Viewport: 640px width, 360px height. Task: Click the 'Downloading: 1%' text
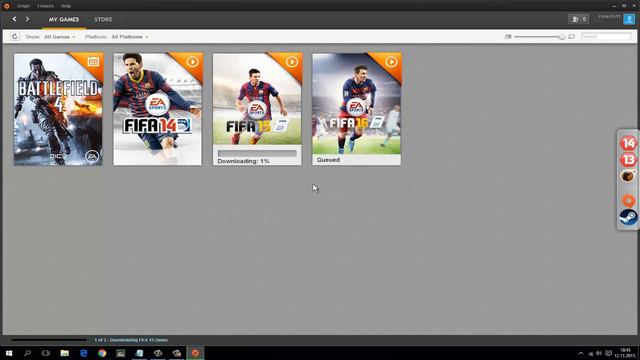(x=243, y=161)
